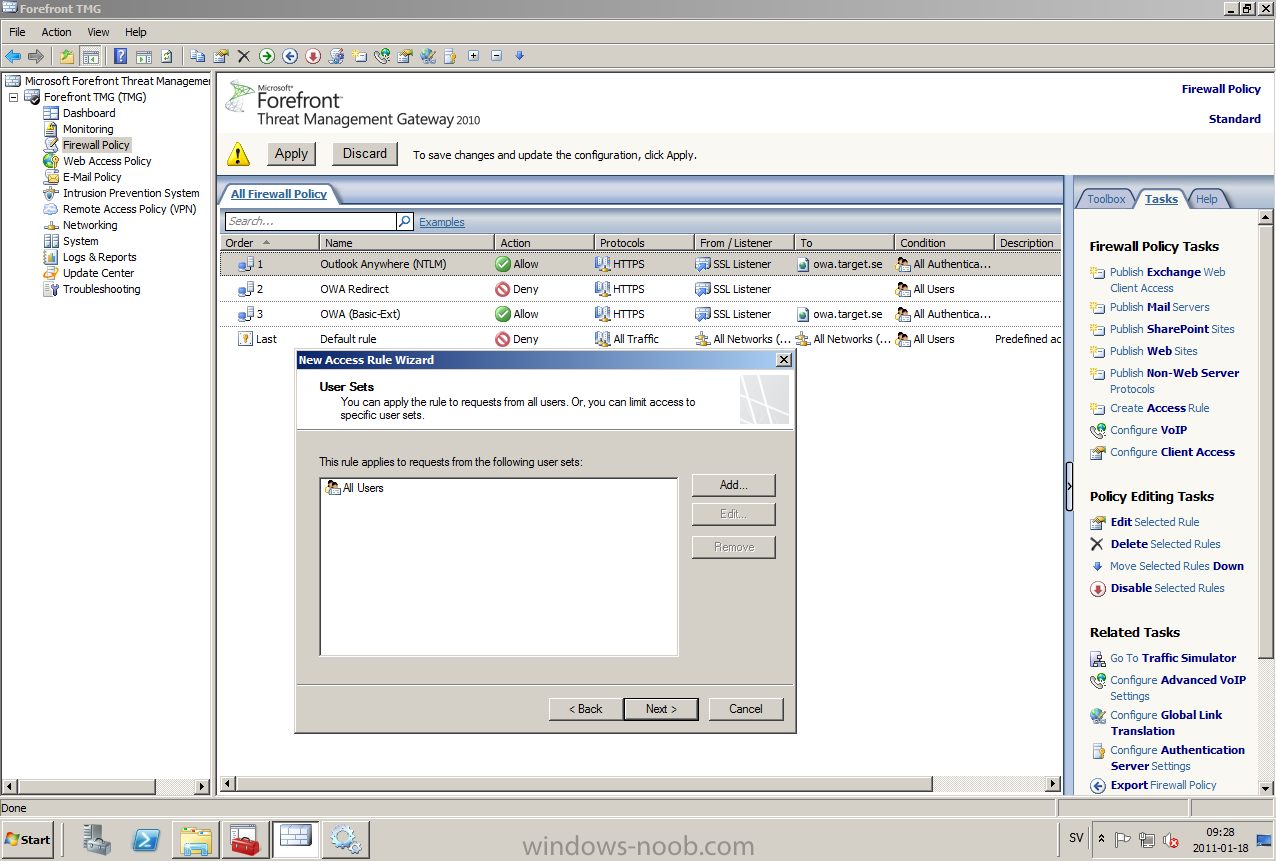Collapse the Forefront TMG (TMG) tree node
Viewport: 1276px width, 861px height.
[13, 97]
